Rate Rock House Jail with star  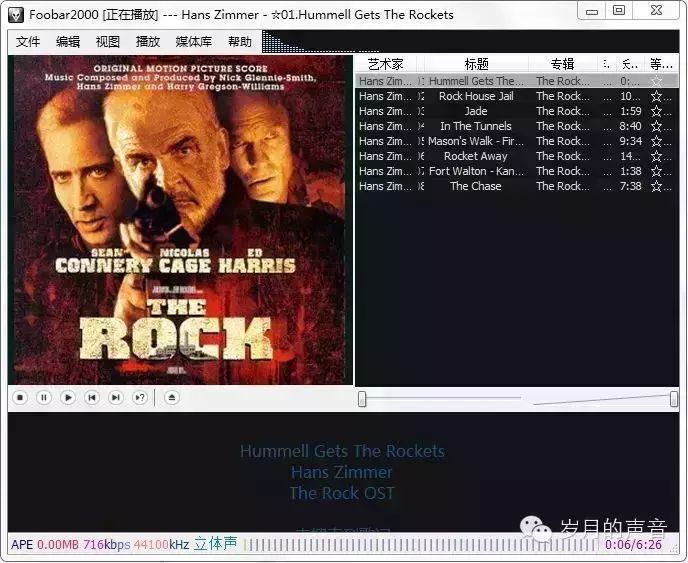pyautogui.click(x=656, y=96)
